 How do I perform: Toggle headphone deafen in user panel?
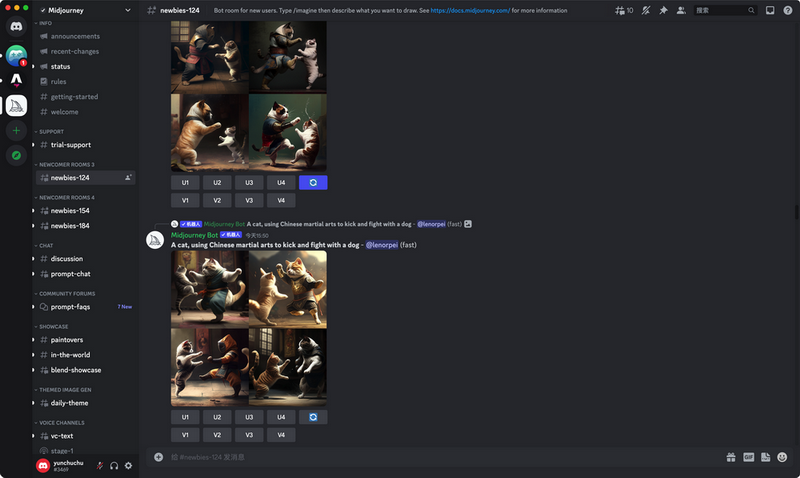[114, 465]
